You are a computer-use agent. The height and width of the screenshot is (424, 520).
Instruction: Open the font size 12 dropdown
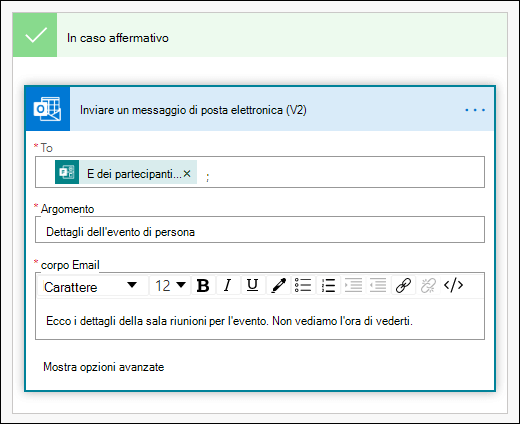170,286
